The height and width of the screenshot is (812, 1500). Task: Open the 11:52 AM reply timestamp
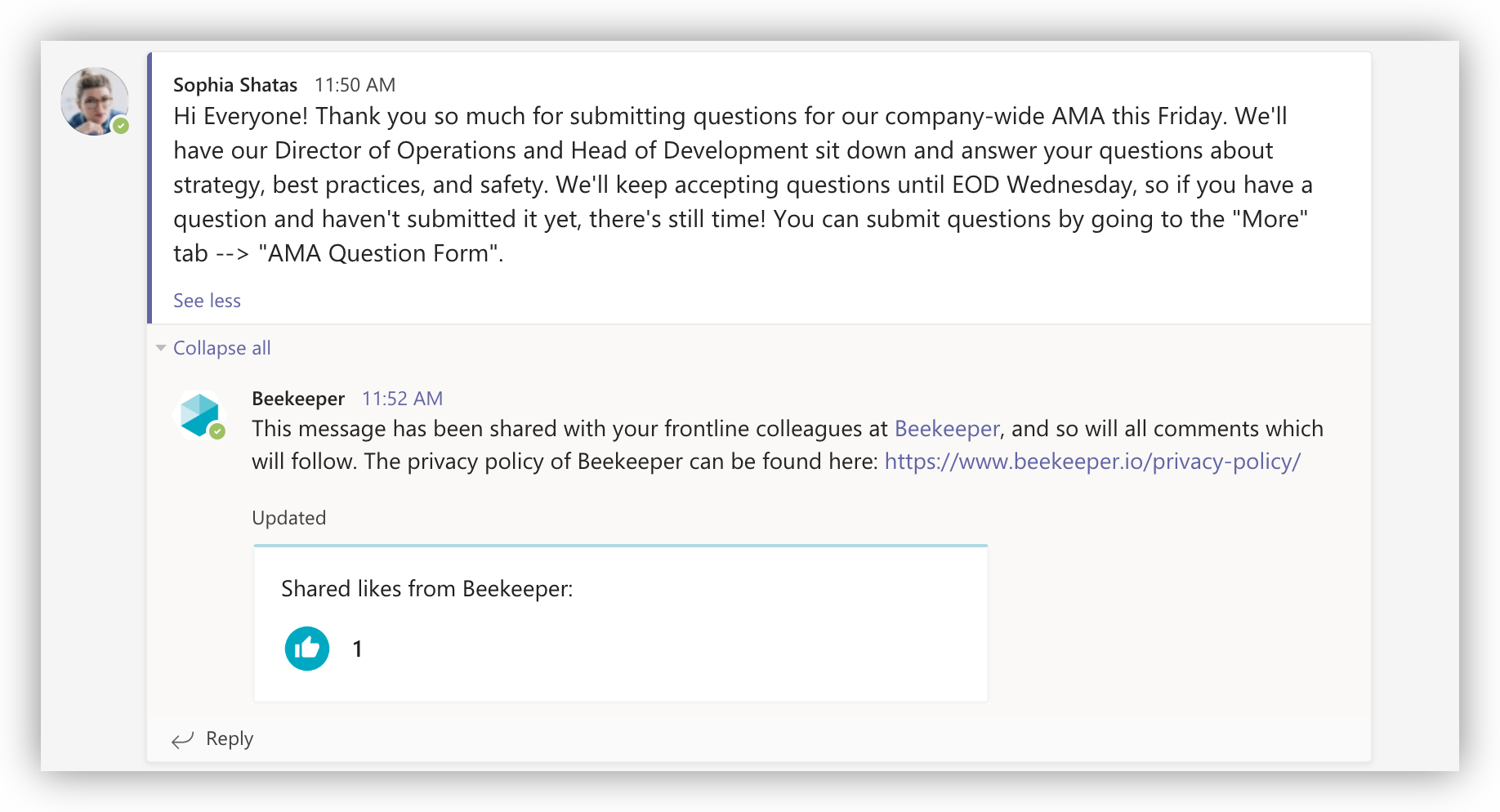402,399
